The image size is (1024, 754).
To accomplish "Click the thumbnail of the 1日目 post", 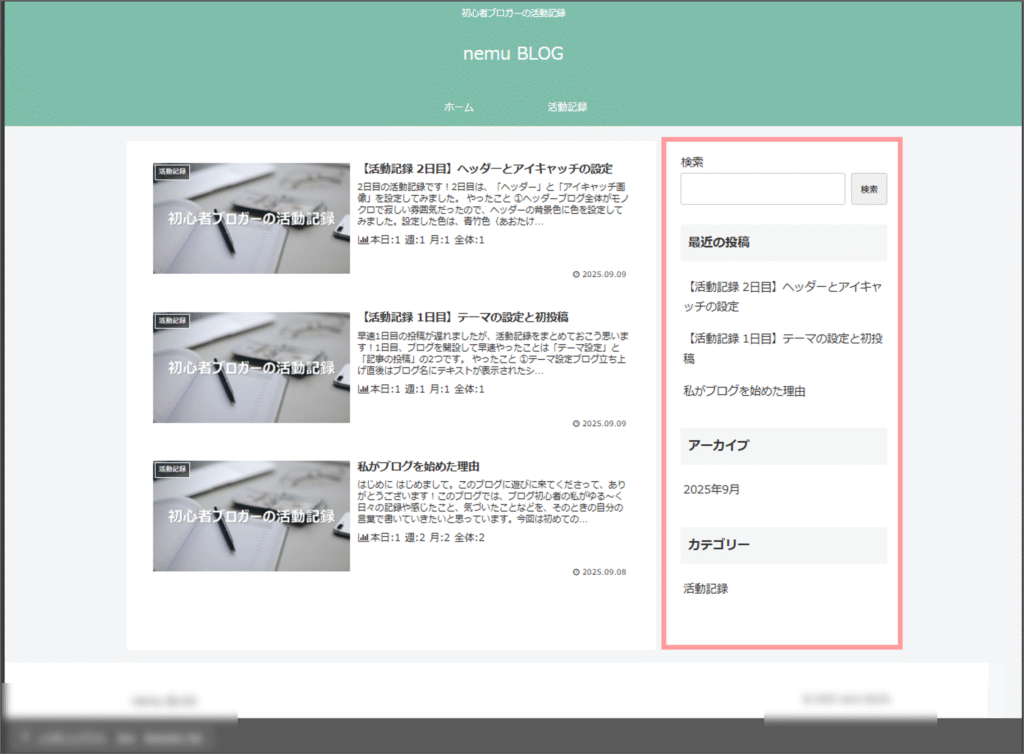I will click(251, 368).
